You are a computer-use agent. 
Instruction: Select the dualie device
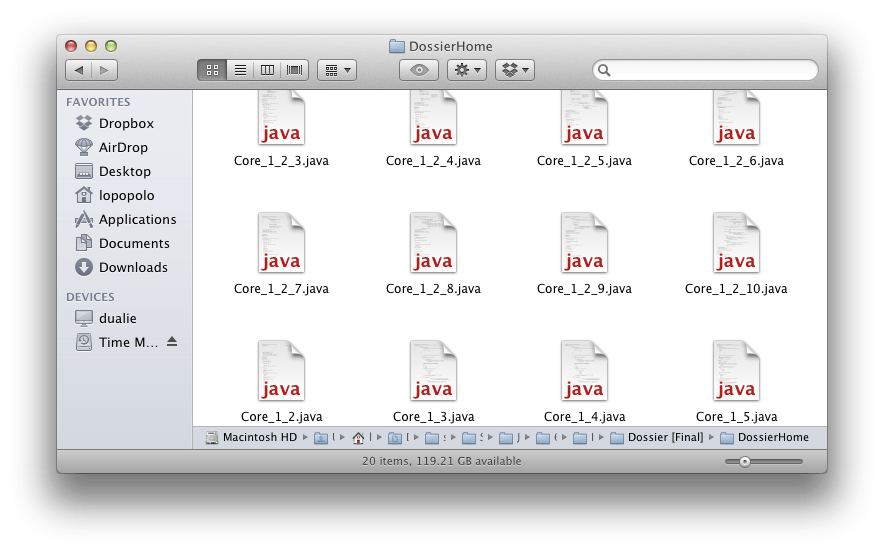pos(117,318)
